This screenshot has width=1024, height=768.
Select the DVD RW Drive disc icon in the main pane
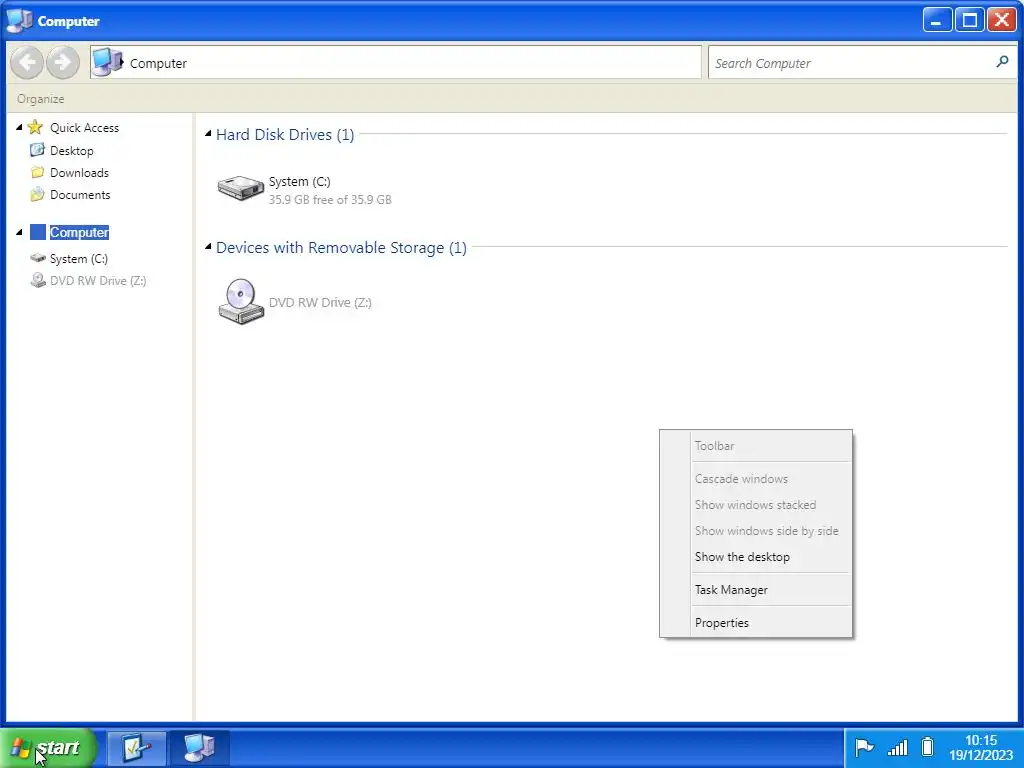(241, 302)
